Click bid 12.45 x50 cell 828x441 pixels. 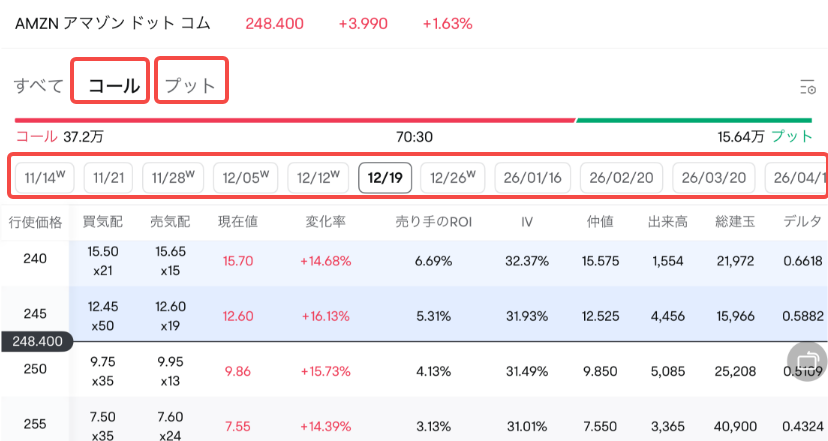pos(102,316)
